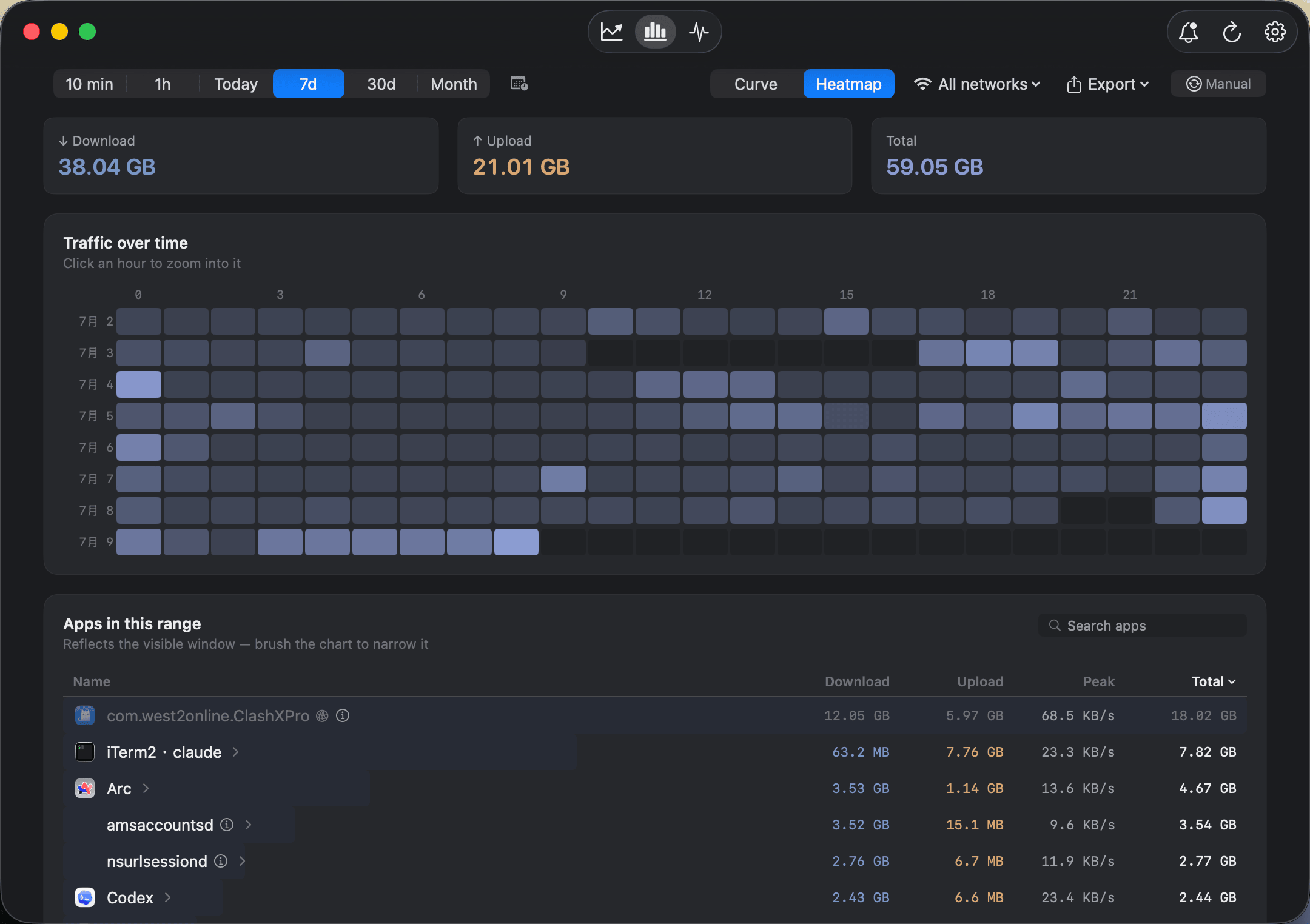Image resolution: width=1310 pixels, height=924 pixels.
Task: Click nsurlsessiond upload '6.7 MB'
Action: pyautogui.click(x=979, y=861)
